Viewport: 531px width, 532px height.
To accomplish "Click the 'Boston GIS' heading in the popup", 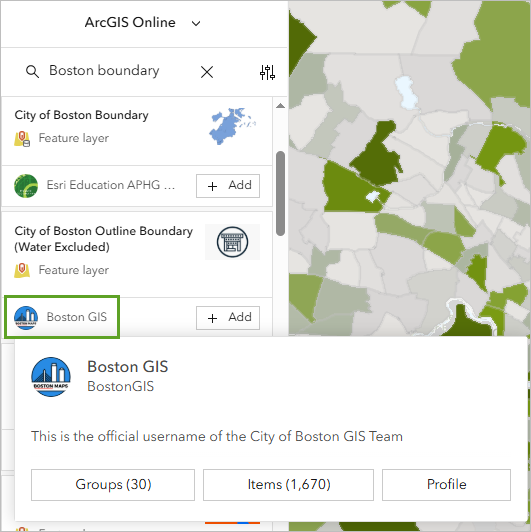I will click(128, 366).
